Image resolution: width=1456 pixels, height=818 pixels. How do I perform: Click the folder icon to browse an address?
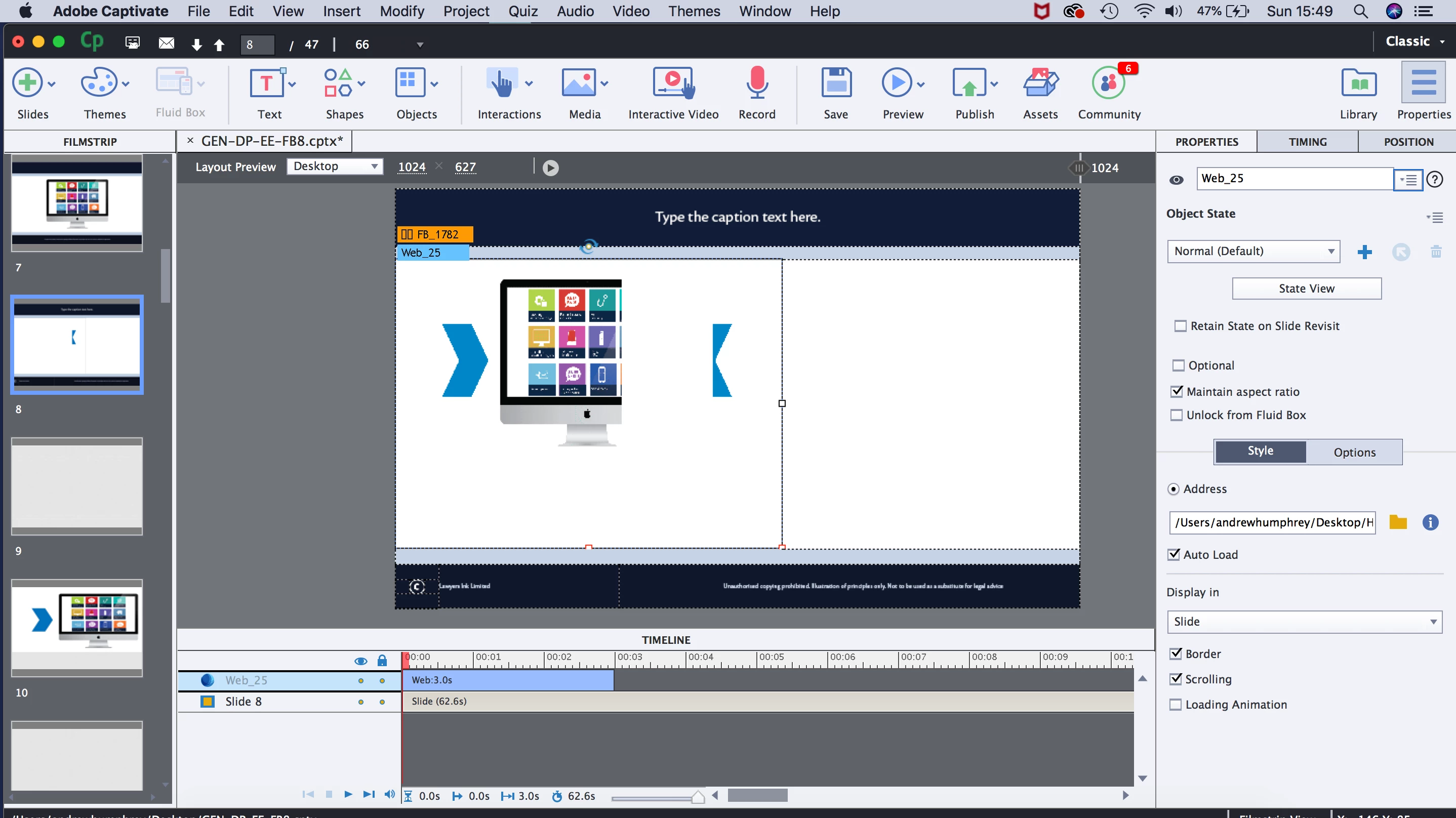pos(1397,522)
